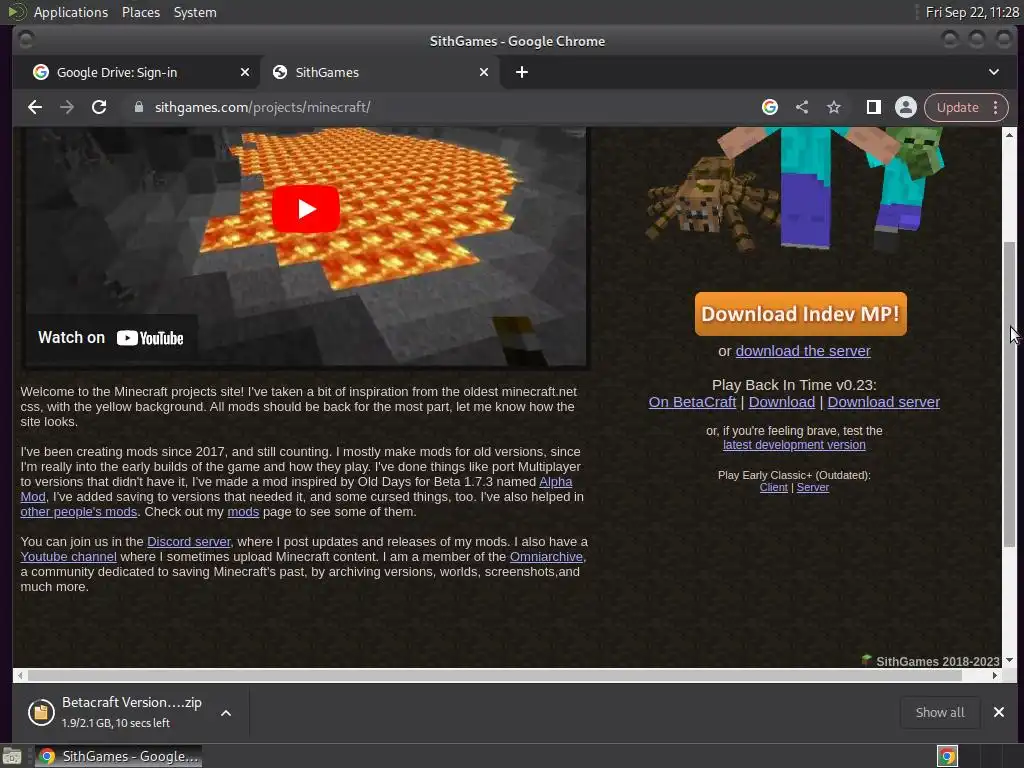This screenshot has width=1024, height=768.
Task: Bookmark this page with the star
Action: 834,107
